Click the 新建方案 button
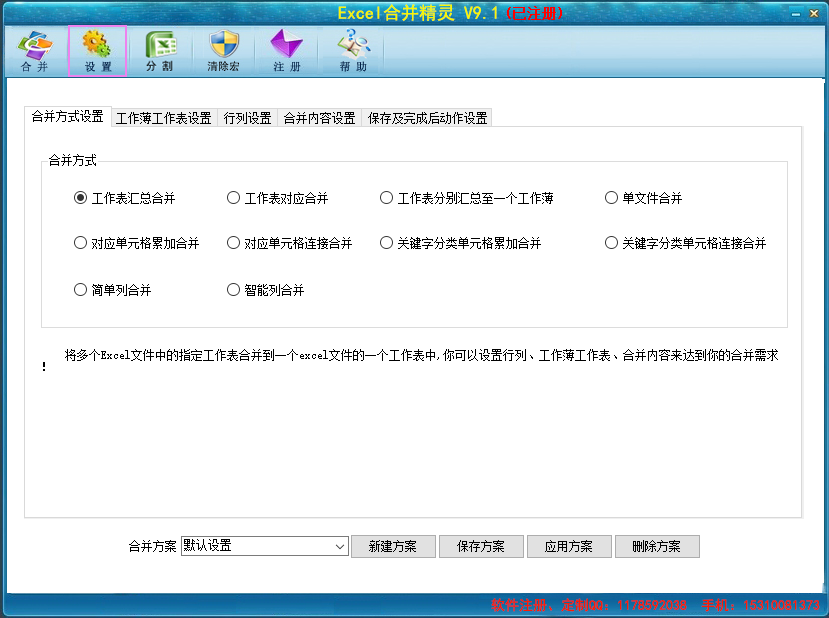The width and height of the screenshot is (829, 618). pyautogui.click(x=393, y=546)
